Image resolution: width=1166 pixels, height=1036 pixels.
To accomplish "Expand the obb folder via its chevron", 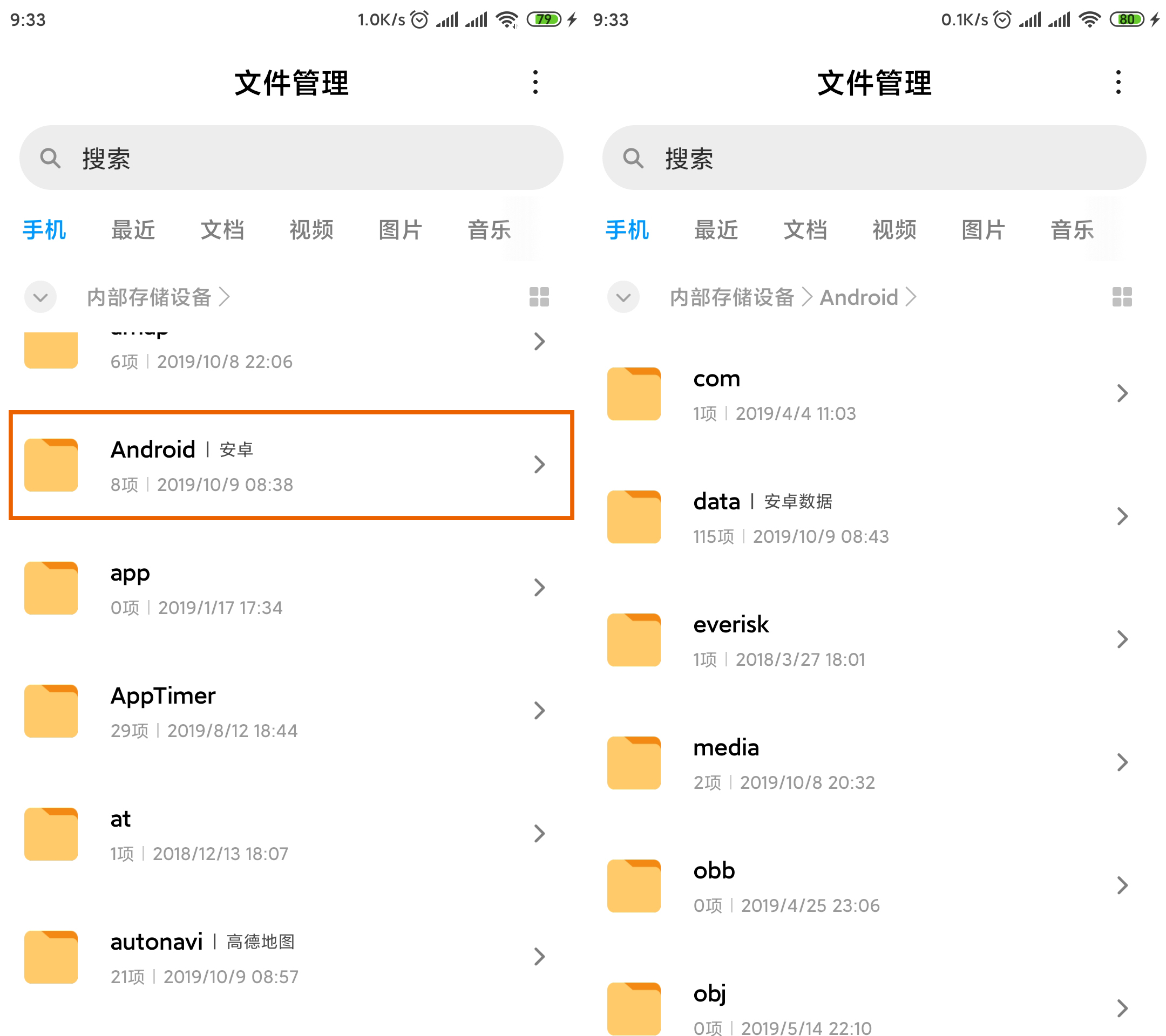I will point(1123,885).
